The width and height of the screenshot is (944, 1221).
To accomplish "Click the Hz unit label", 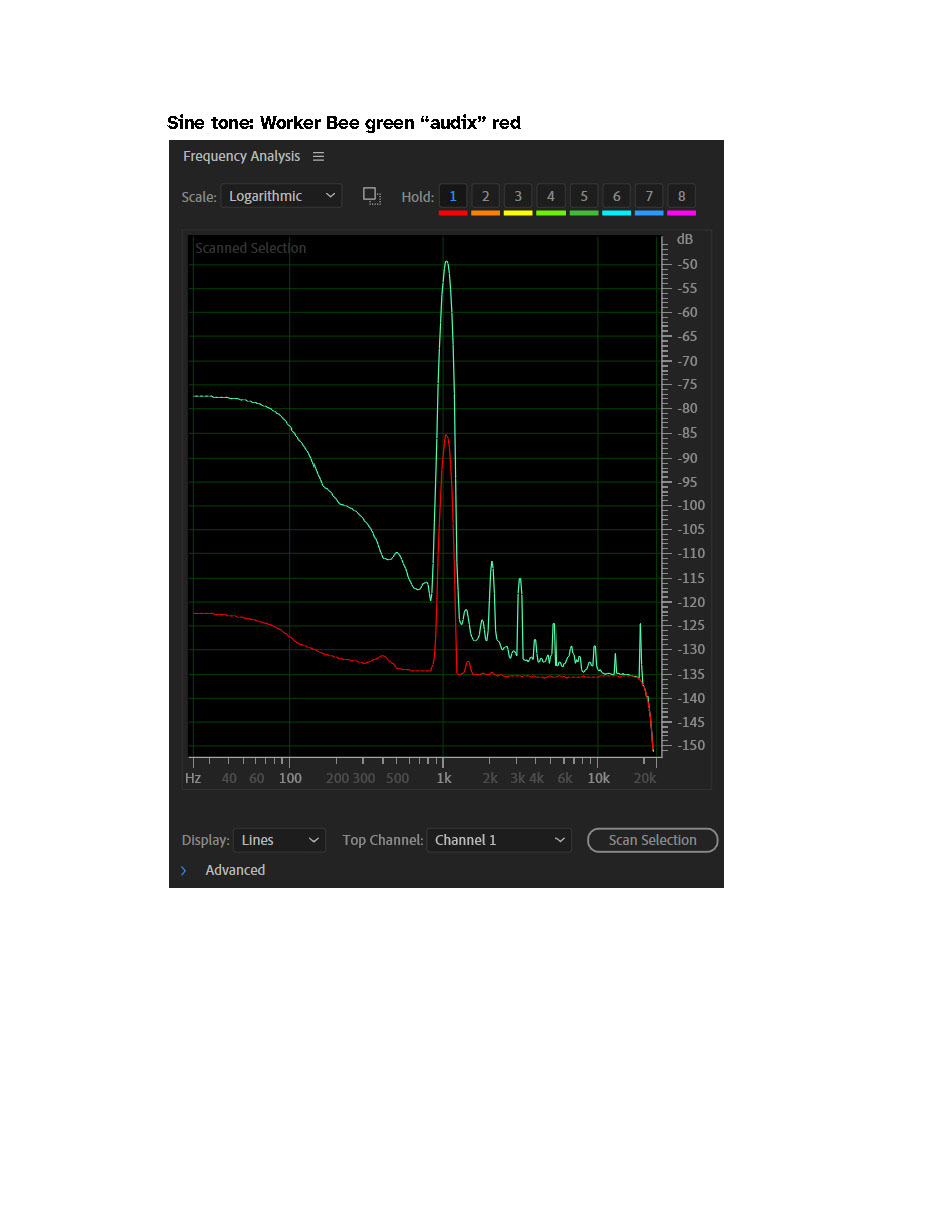I will 193,778.
